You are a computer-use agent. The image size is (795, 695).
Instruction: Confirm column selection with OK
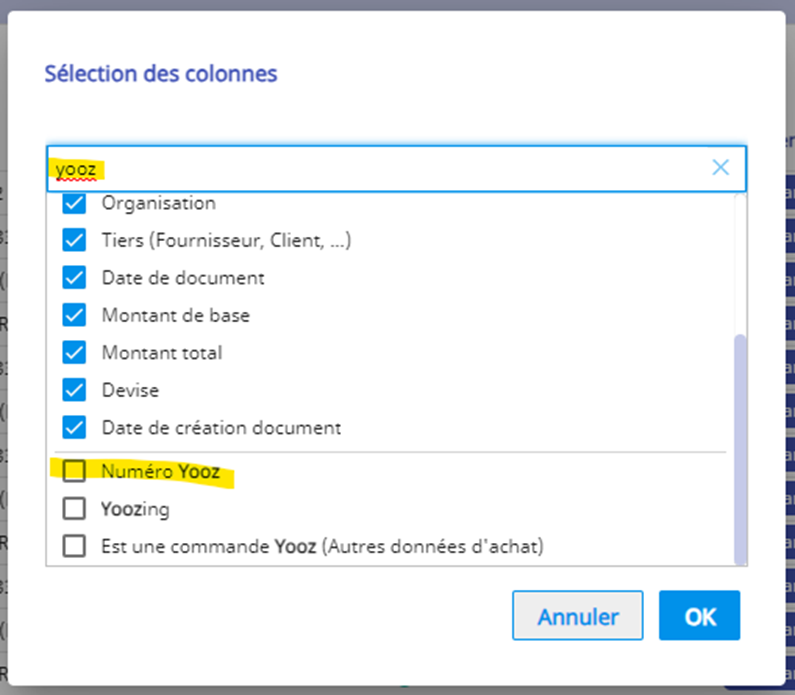[699, 616]
